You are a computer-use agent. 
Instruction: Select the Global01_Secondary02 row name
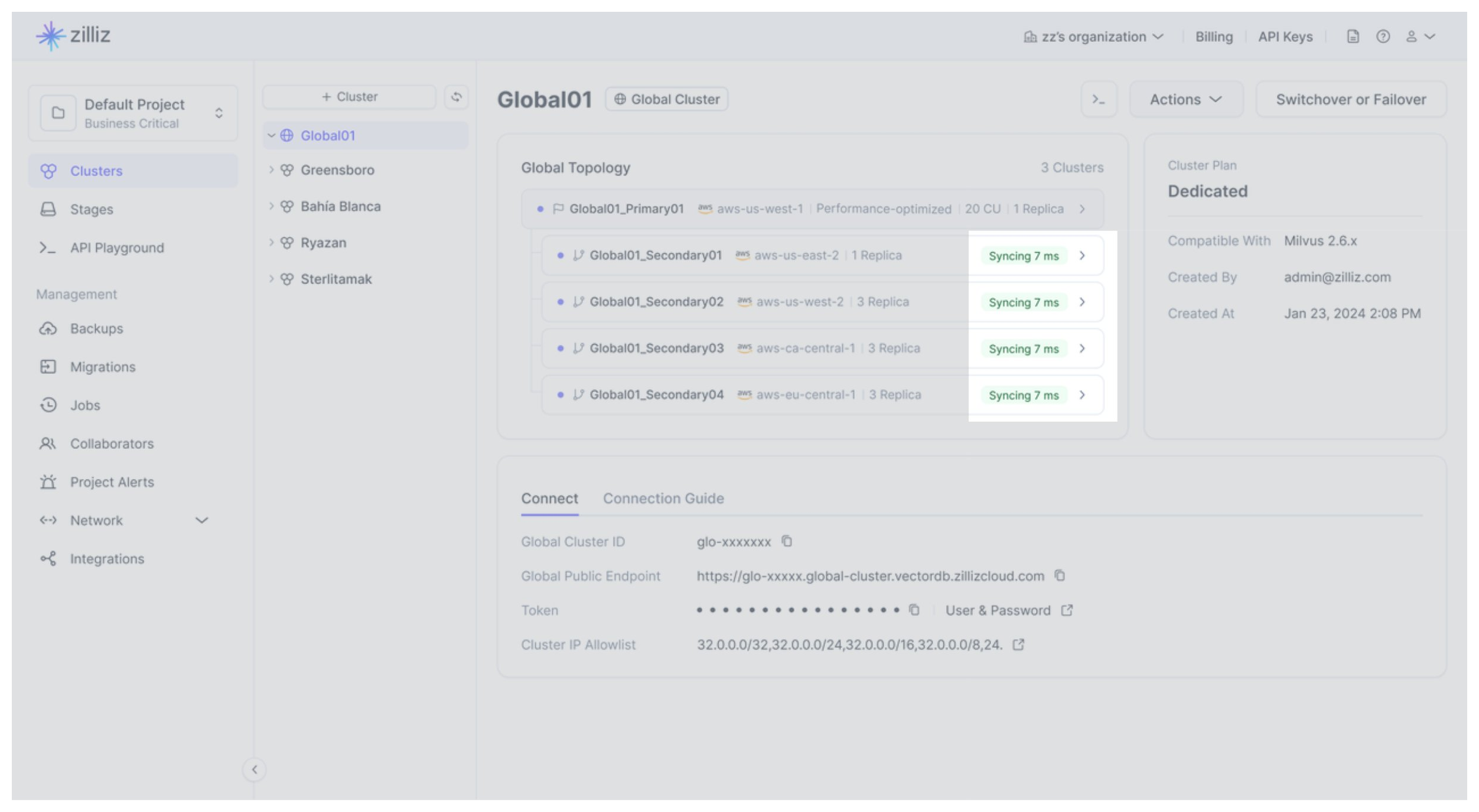tap(657, 302)
